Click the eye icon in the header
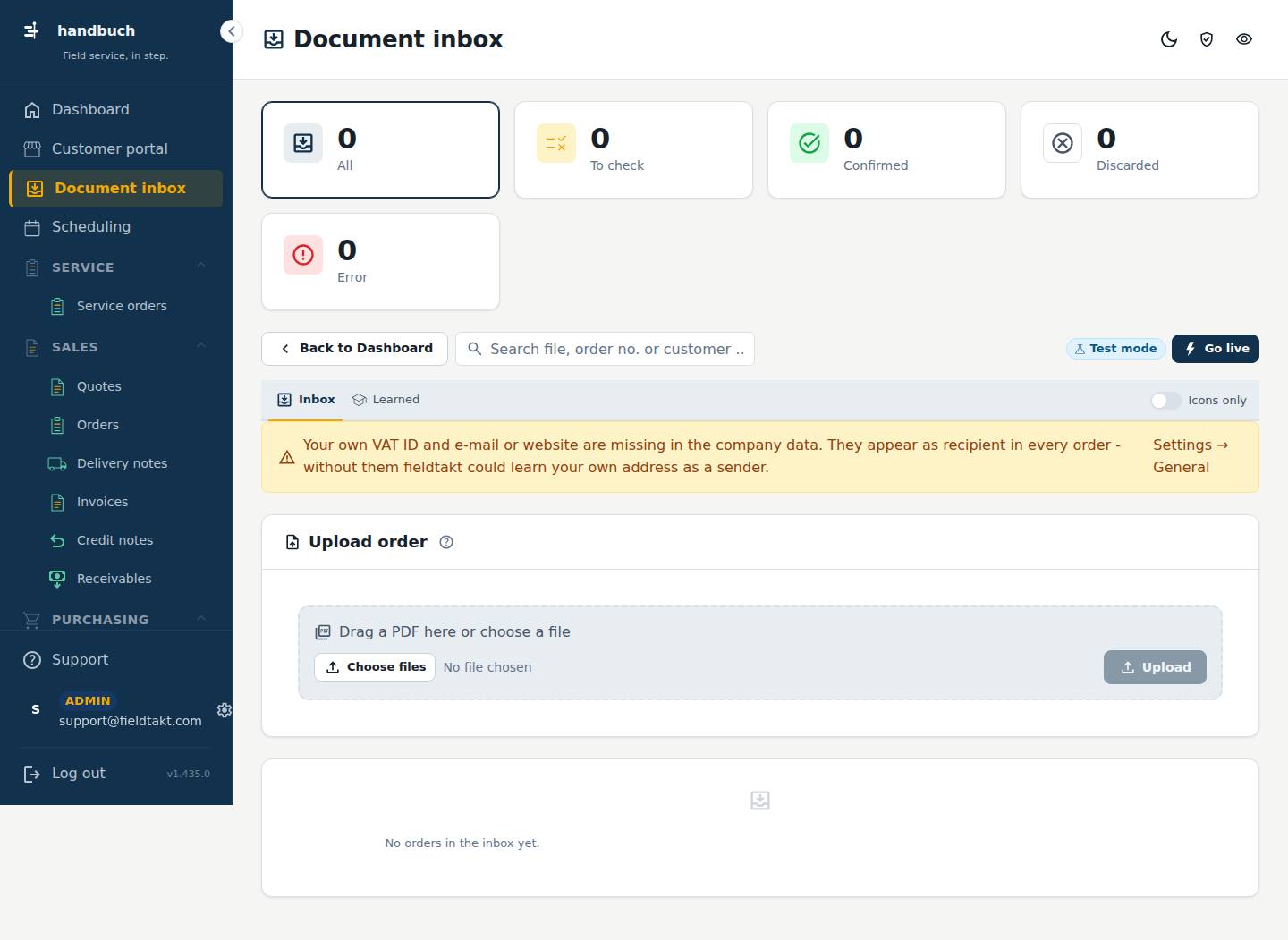 click(1244, 39)
